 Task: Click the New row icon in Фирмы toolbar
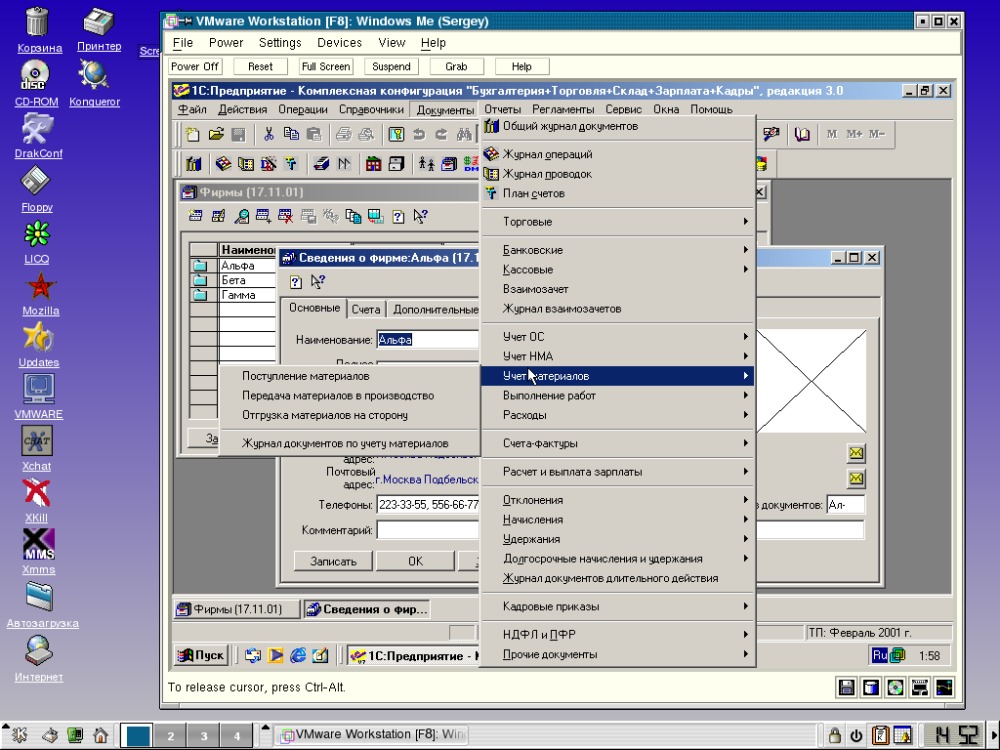click(196, 216)
